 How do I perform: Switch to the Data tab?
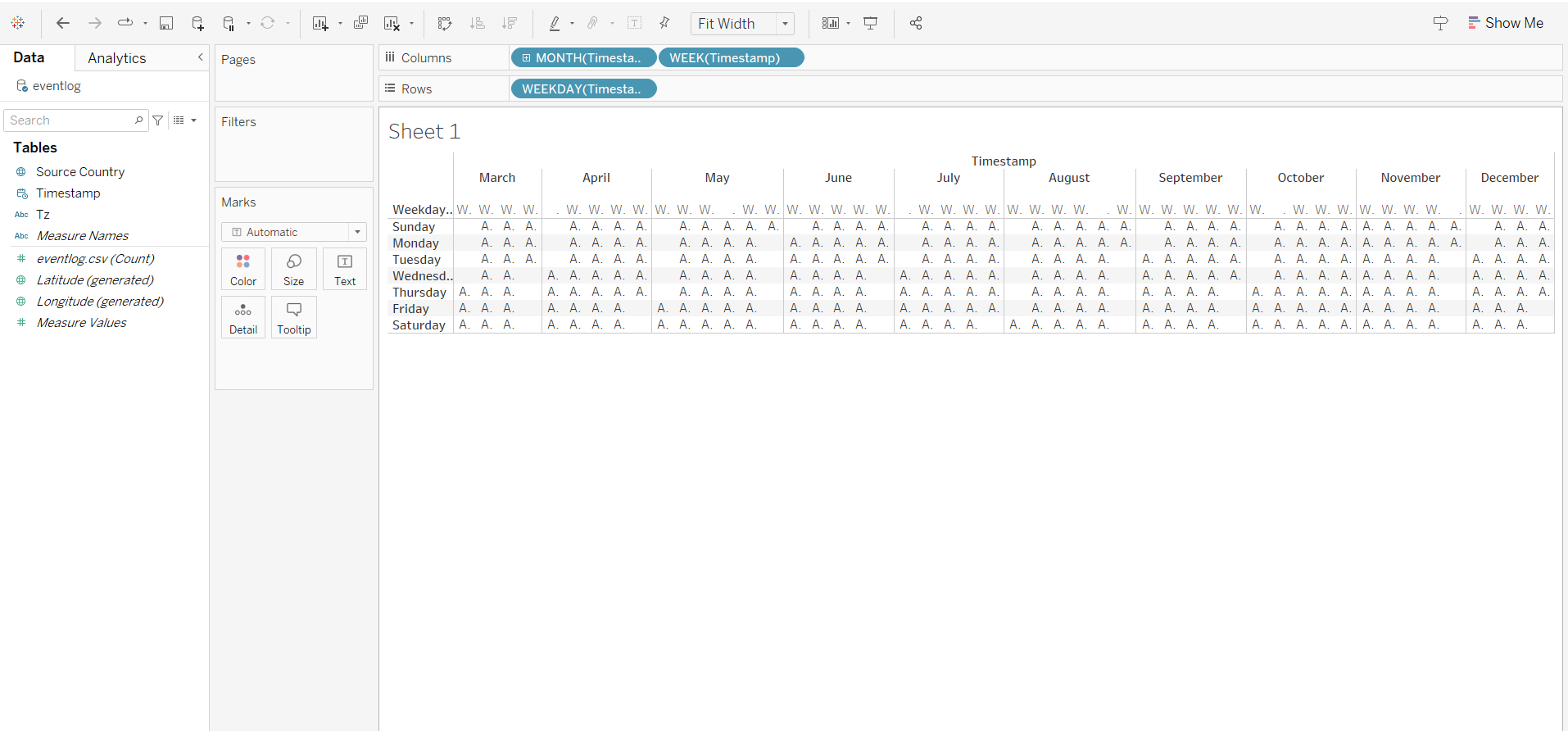point(29,57)
